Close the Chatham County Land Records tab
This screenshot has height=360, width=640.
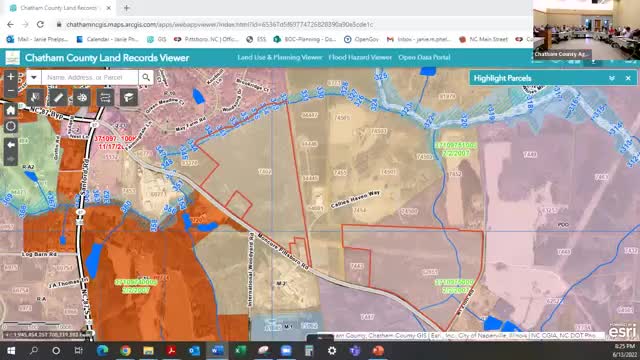[x=109, y=8]
